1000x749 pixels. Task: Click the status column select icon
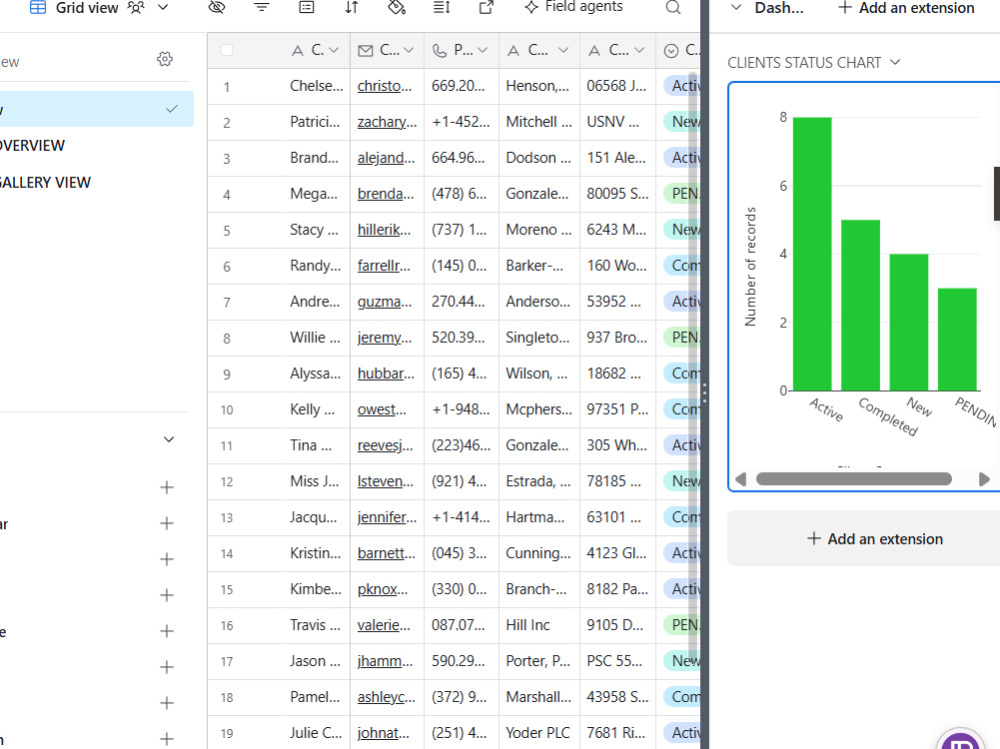click(x=671, y=51)
